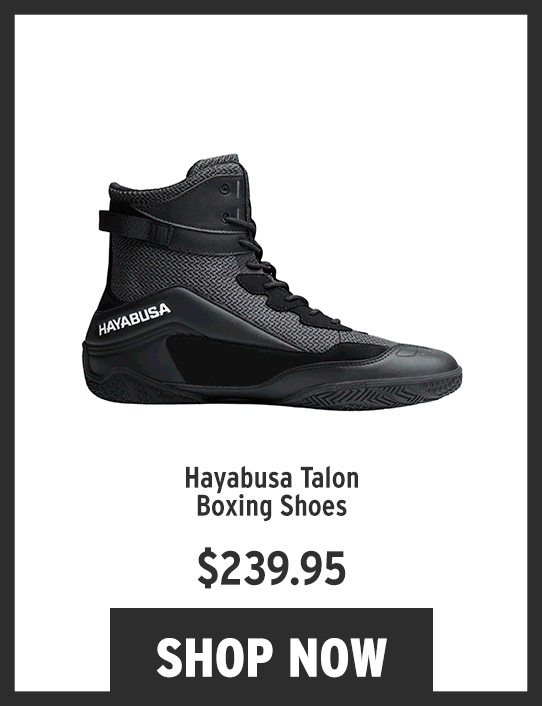Click the top collar of the shoe
The height and width of the screenshot is (706, 542).
[214, 165]
